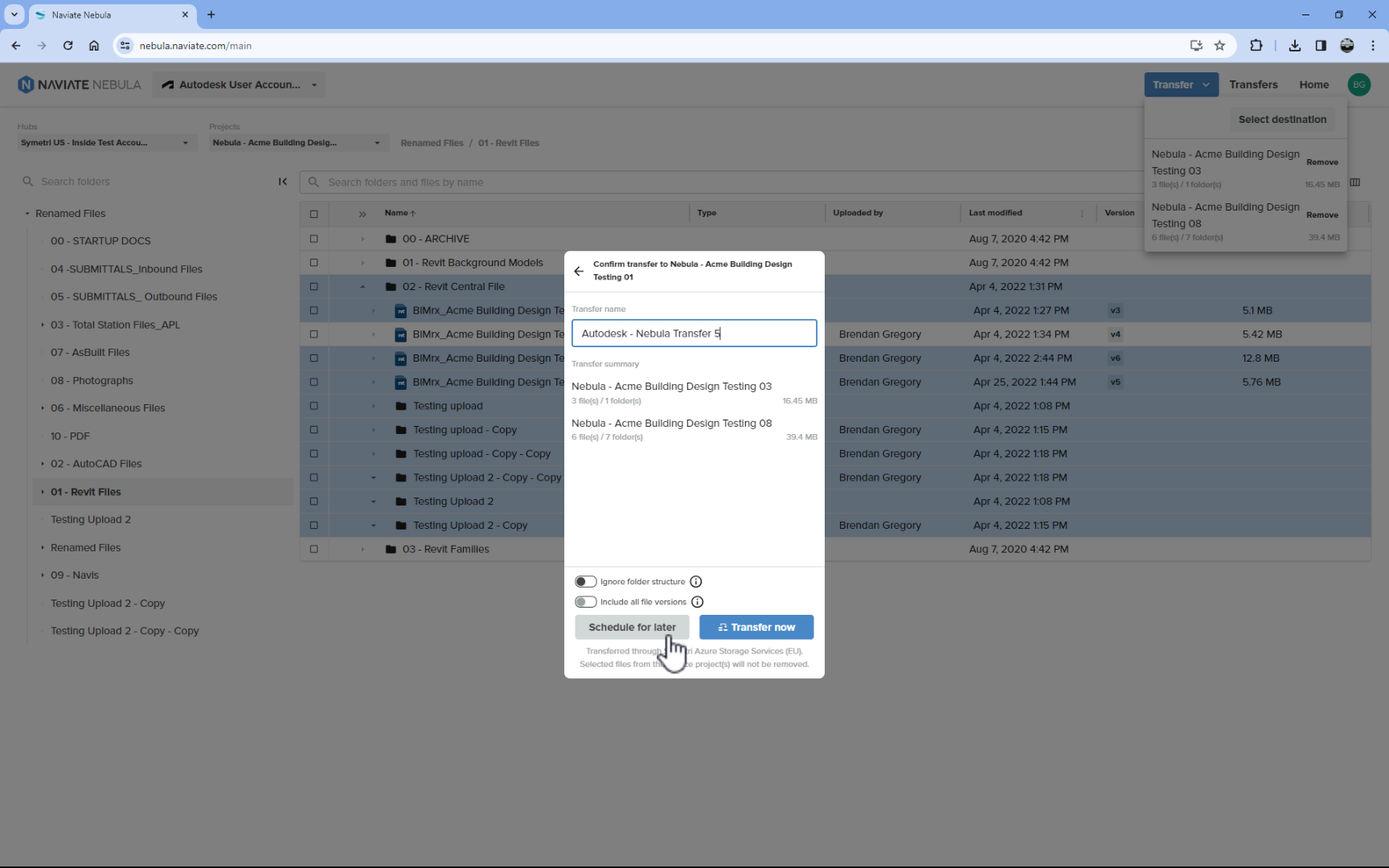Check the select-all header checkbox

point(313,214)
